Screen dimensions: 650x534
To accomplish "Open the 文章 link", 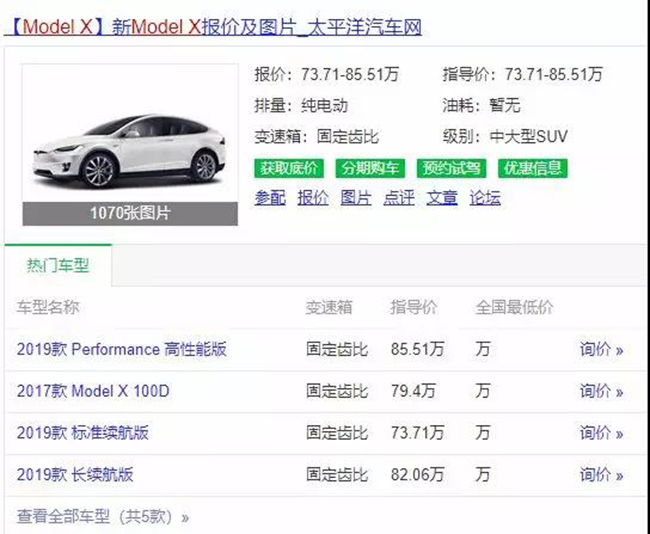I will [x=442, y=198].
